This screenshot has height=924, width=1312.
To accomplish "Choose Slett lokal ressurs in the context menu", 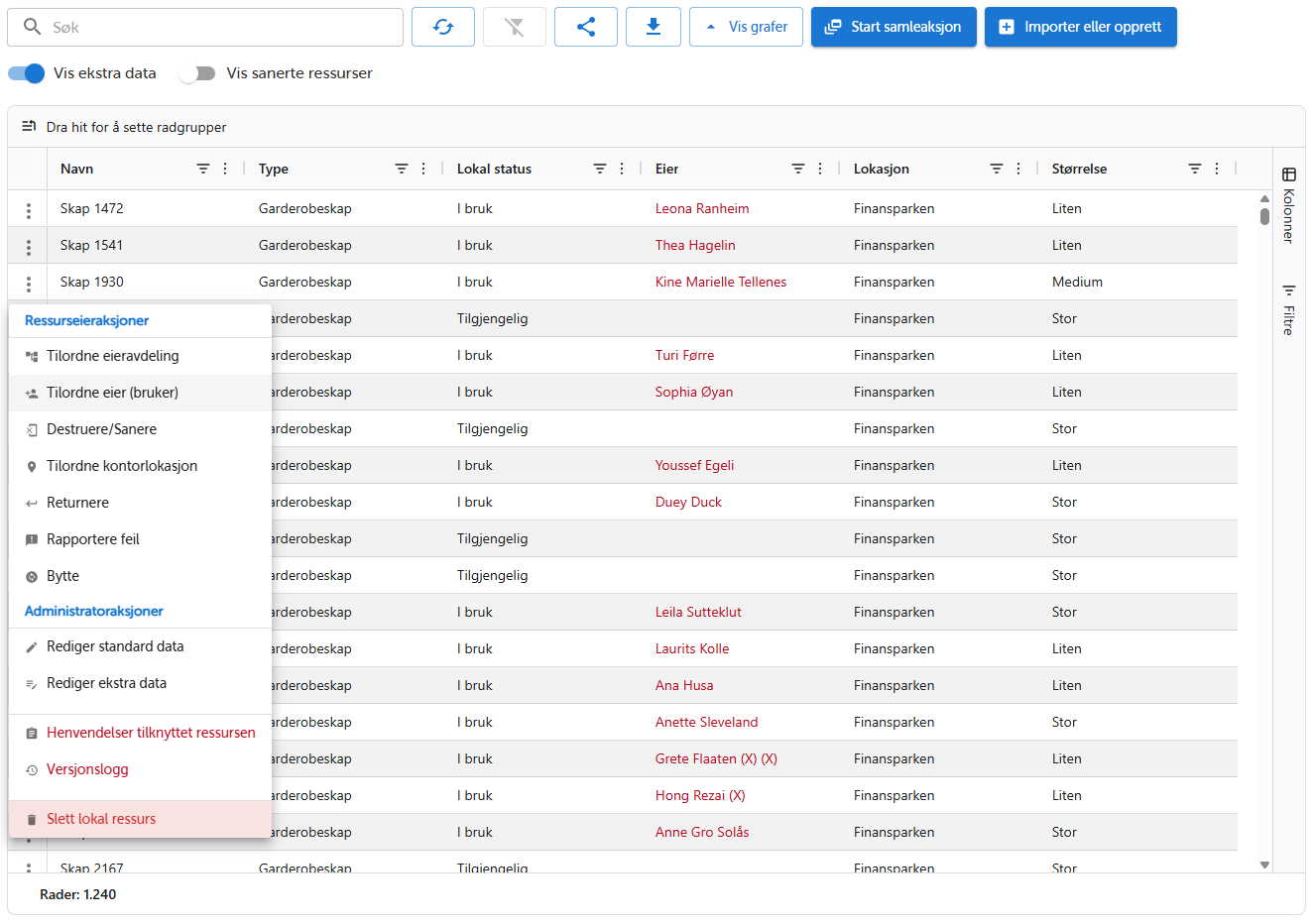I will click(x=101, y=818).
